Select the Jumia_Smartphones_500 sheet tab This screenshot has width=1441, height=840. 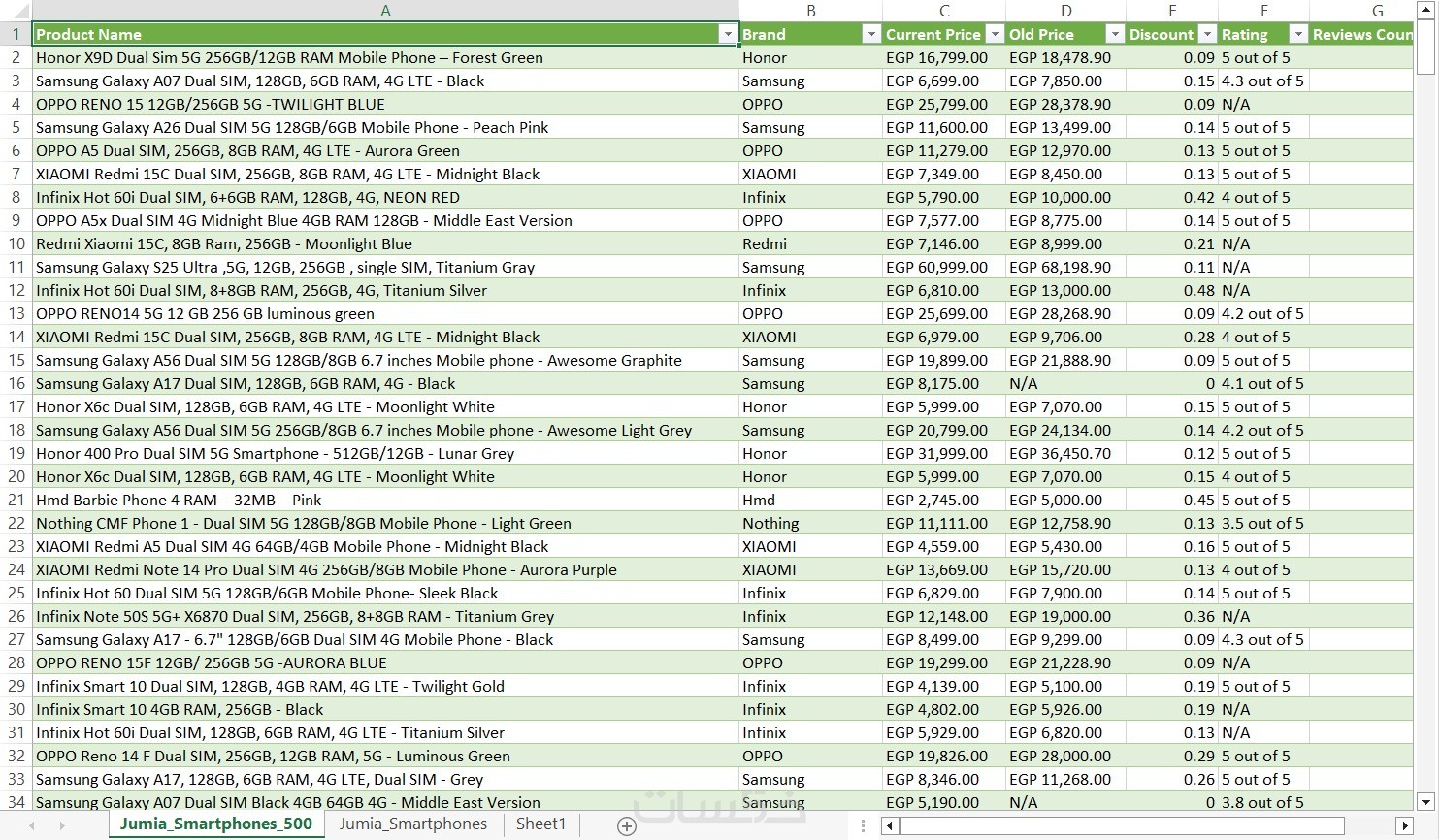(x=216, y=824)
